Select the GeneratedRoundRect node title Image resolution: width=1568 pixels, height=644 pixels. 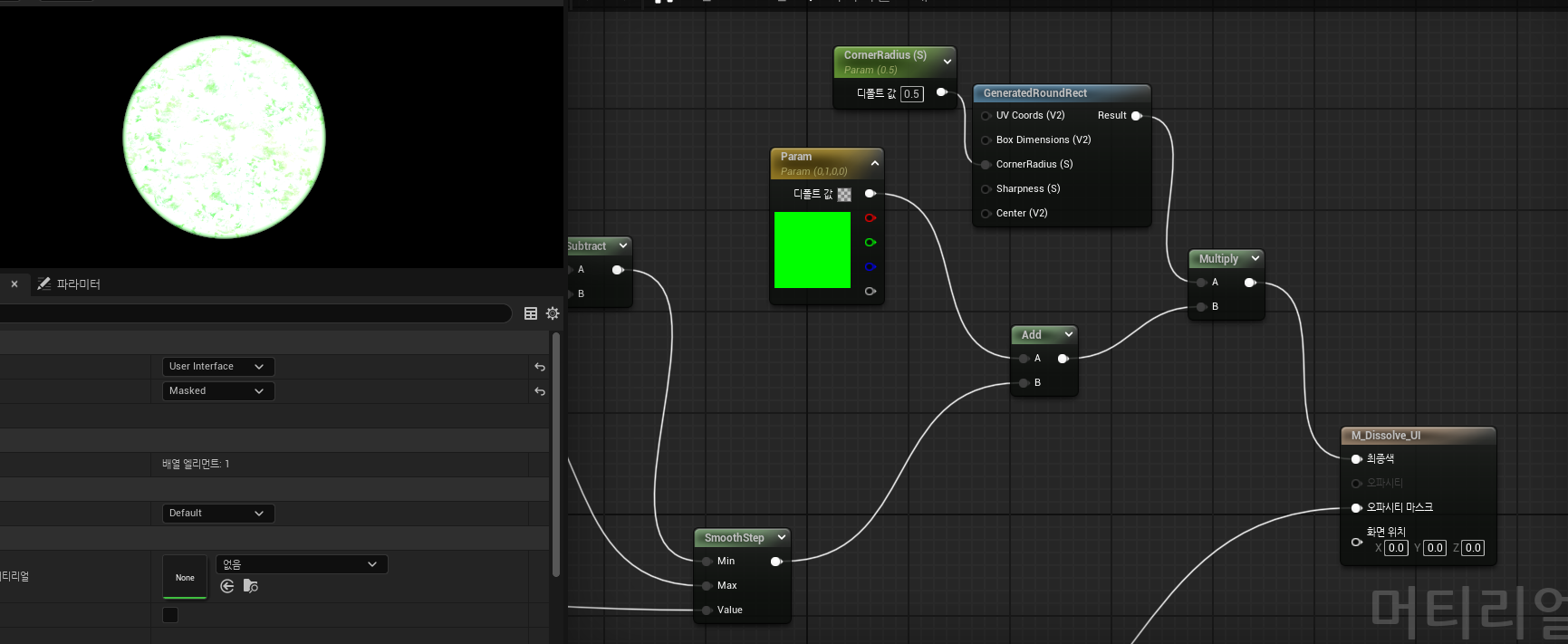pos(1035,93)
